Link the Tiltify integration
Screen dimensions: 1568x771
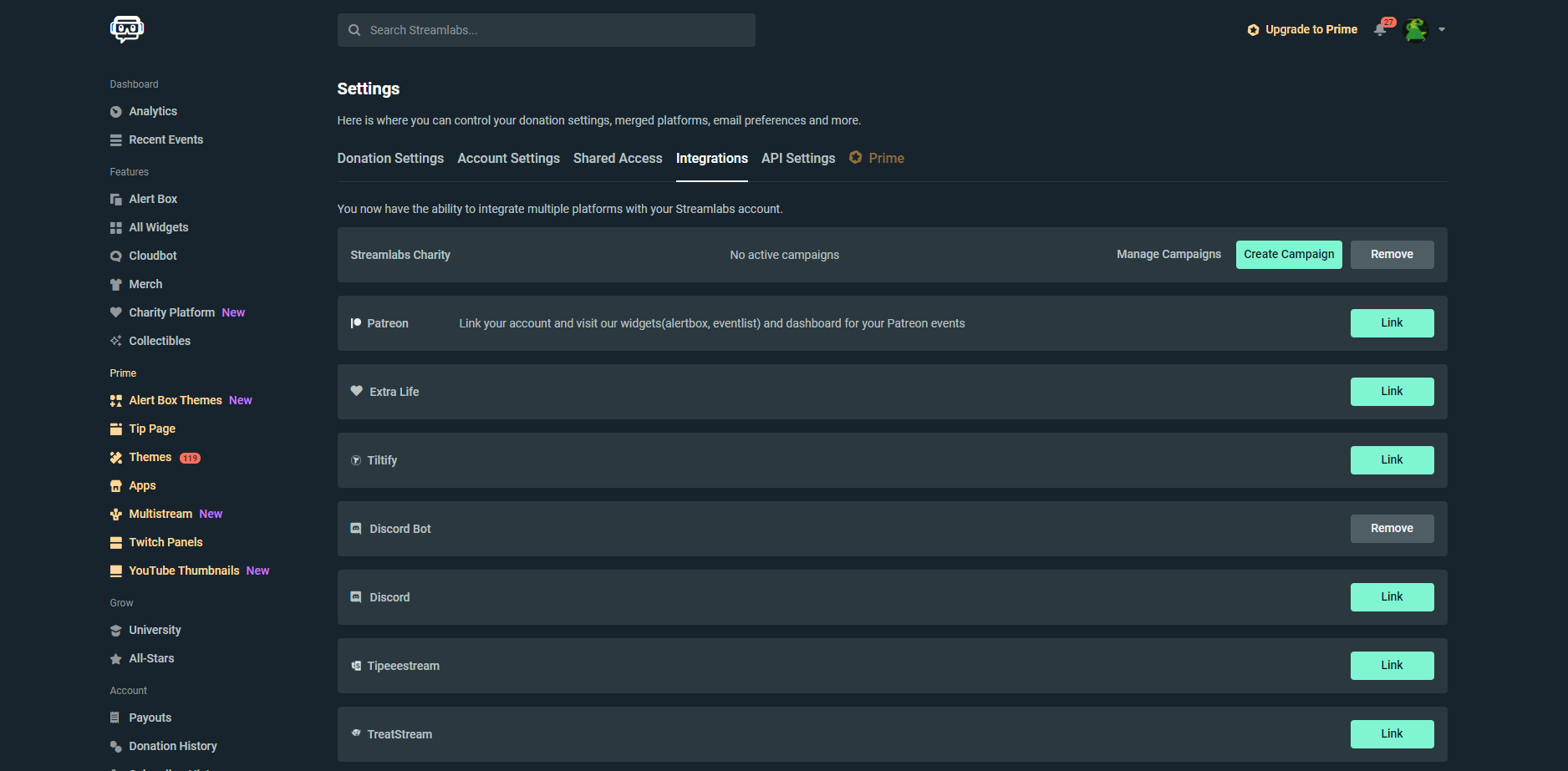tap(1392, 460)
